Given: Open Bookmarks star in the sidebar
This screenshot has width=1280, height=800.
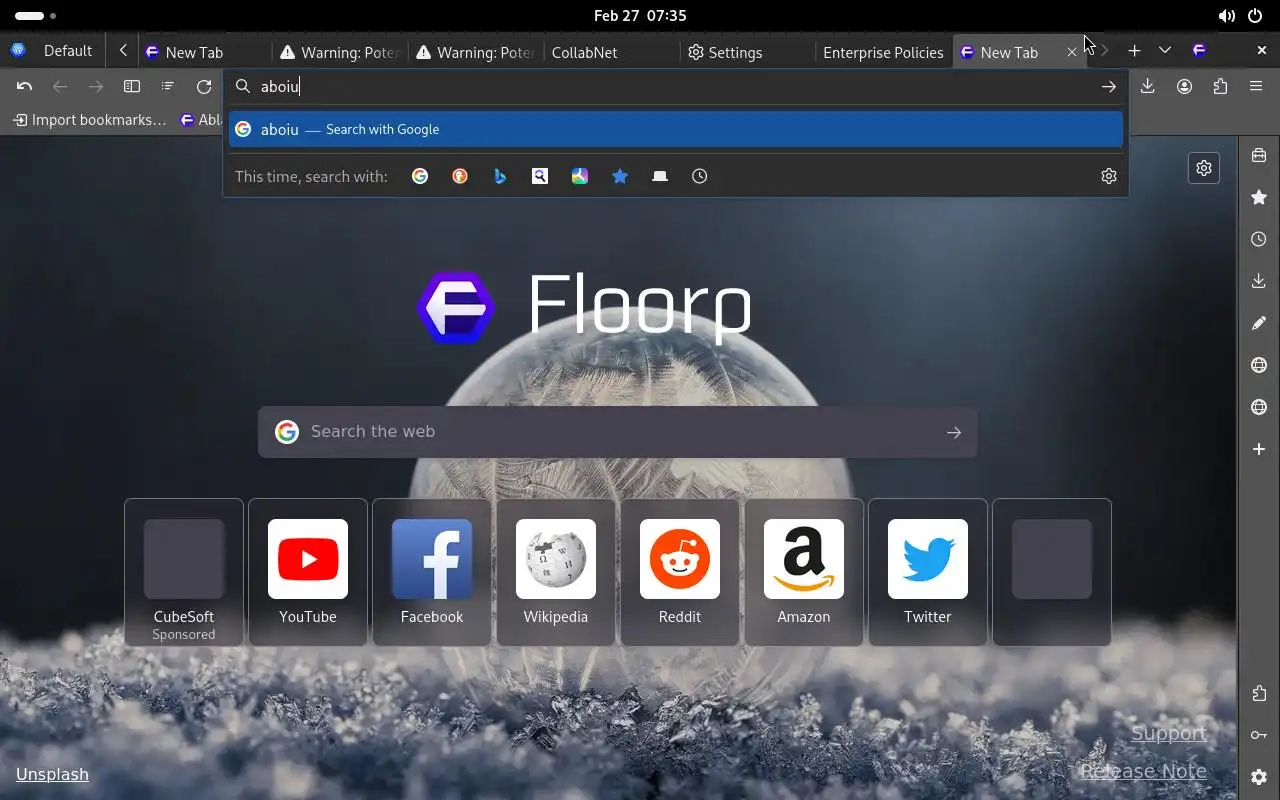Looking at the screenshot, I should point(1259,197).
